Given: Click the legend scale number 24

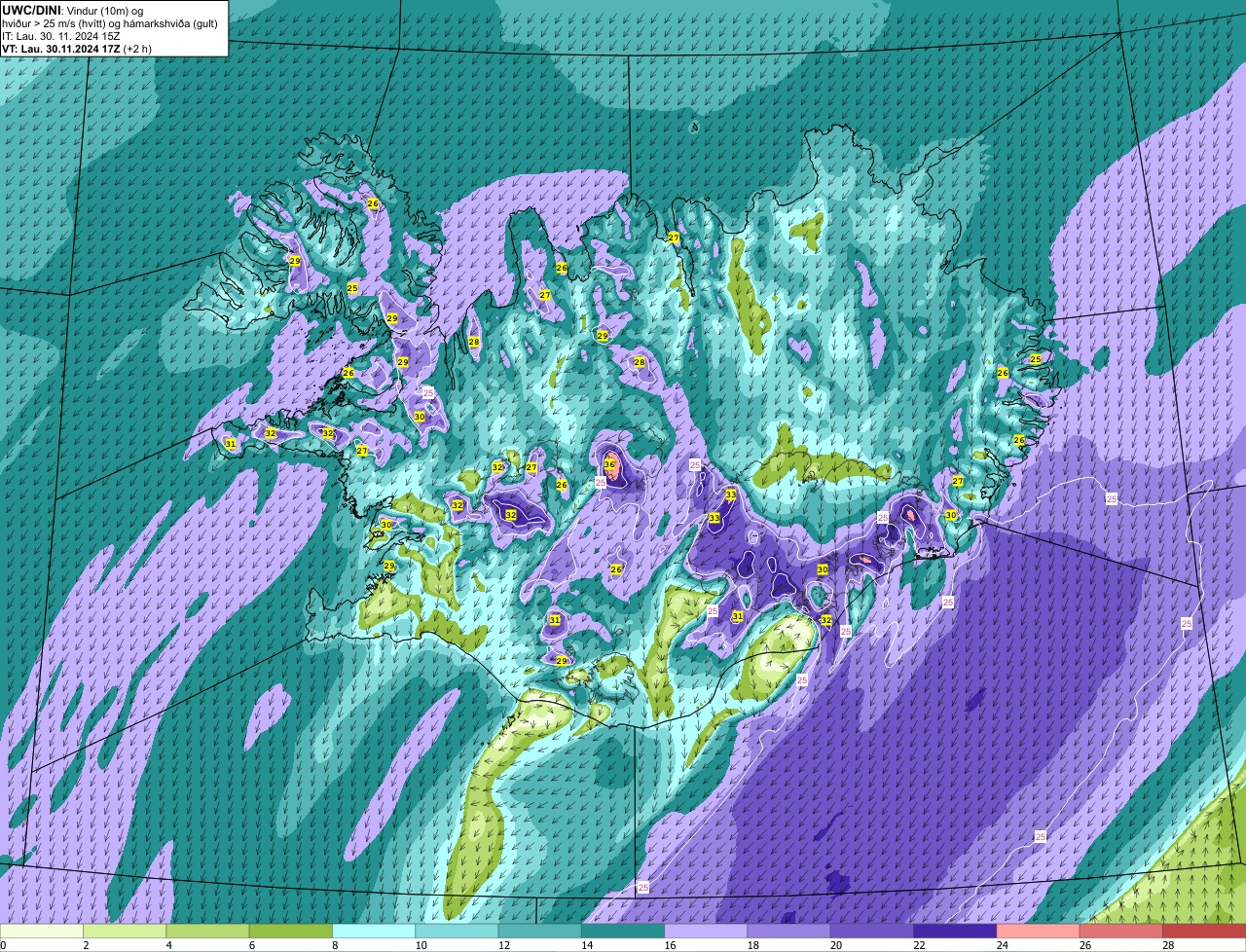Looking at the screenshot, I should (x=1002, y=945).
